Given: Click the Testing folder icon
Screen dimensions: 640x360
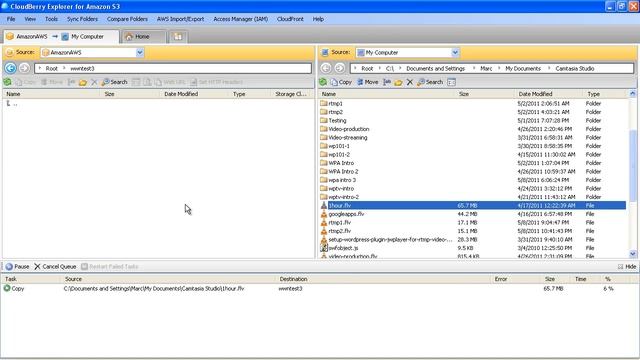Looking at the screenshot, I should [324, 120].
